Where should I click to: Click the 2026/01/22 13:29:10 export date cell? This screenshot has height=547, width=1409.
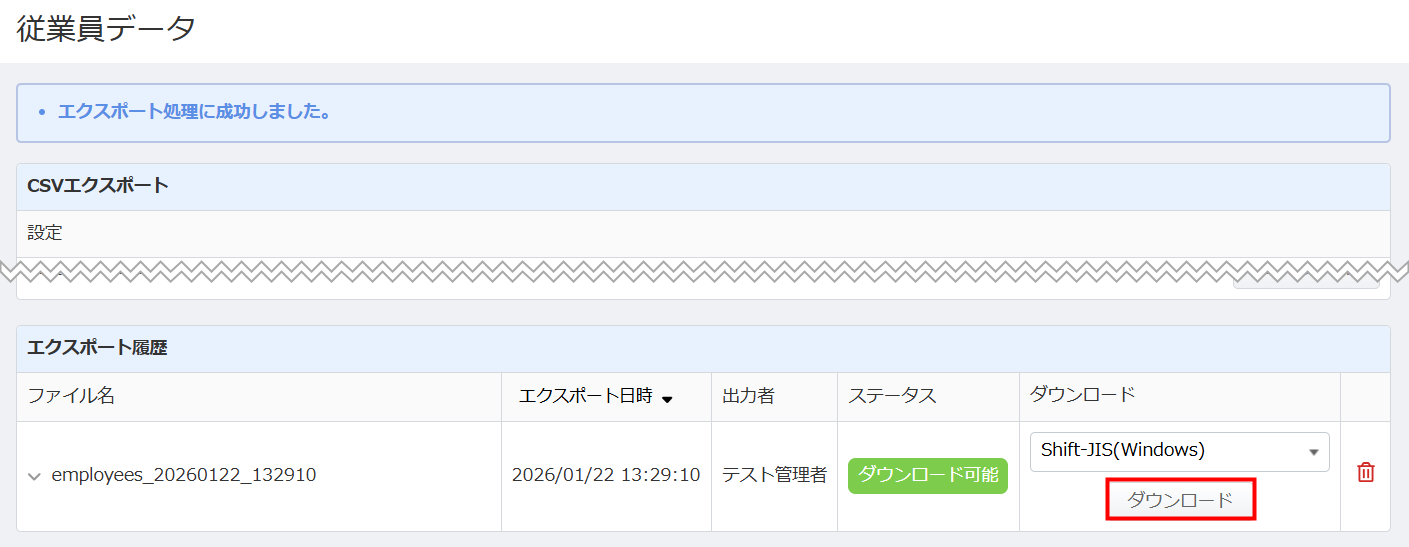tap(606, 475)
